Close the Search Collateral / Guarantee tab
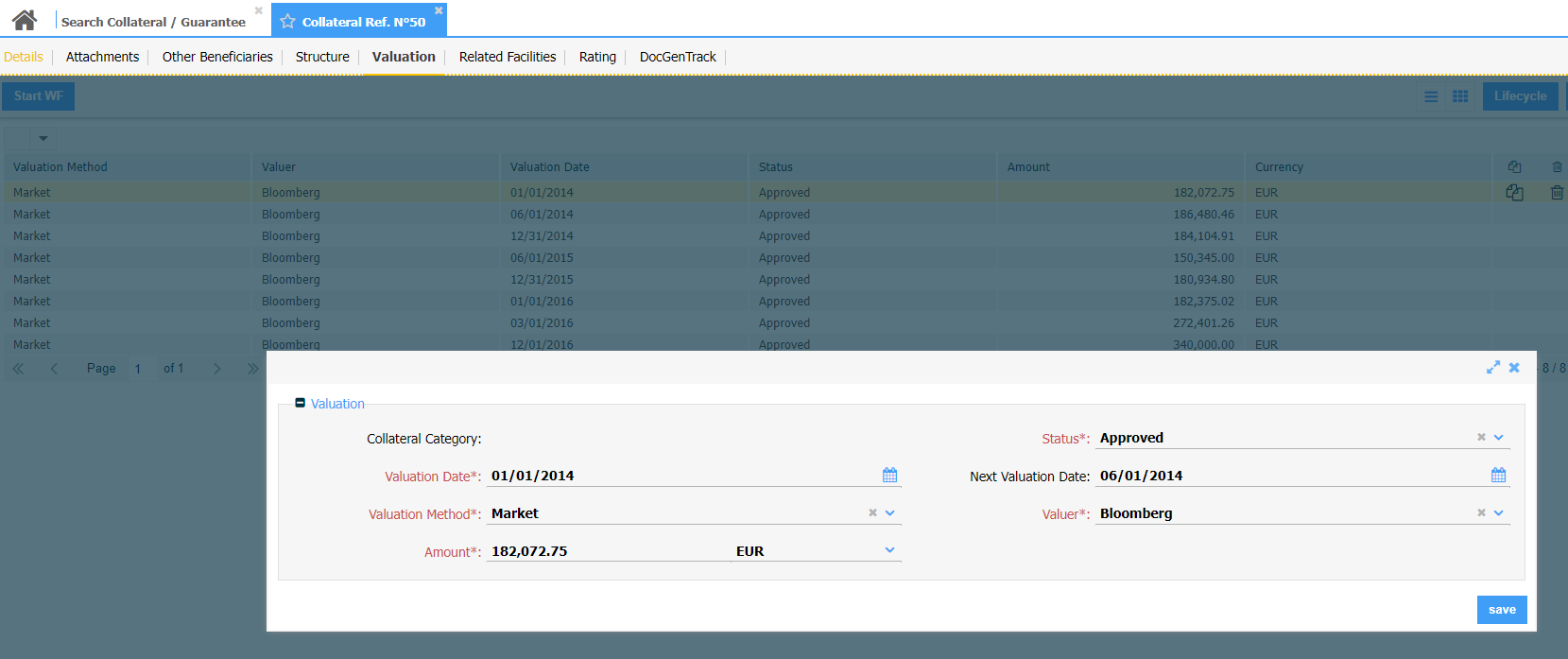The width and height of the screenshot is (1568, 659). (258, 10)
